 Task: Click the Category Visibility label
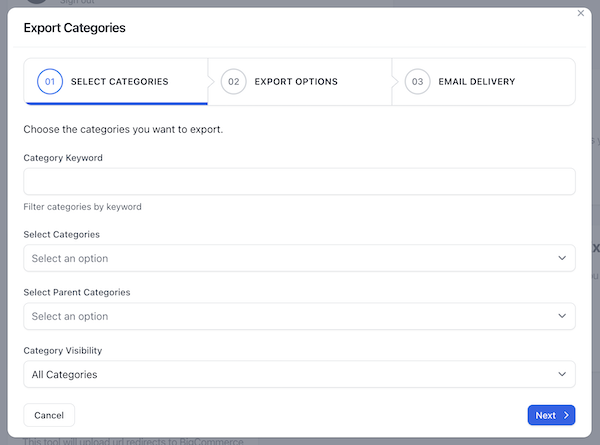[63, 350]
